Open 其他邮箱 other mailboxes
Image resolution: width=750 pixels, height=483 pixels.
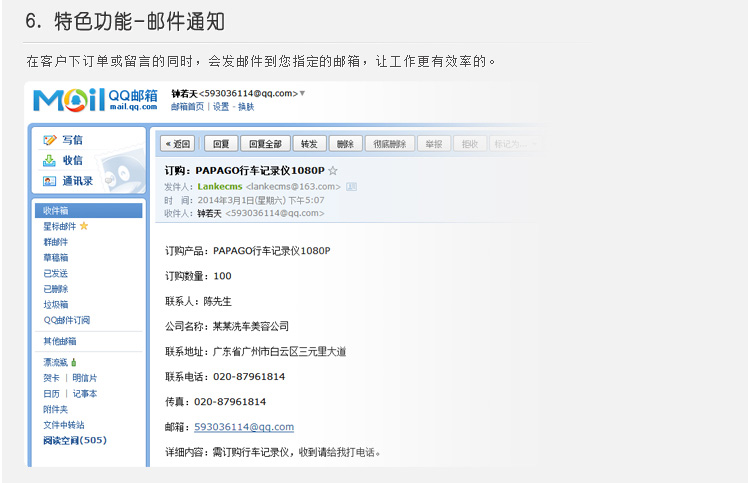point(60,341)
